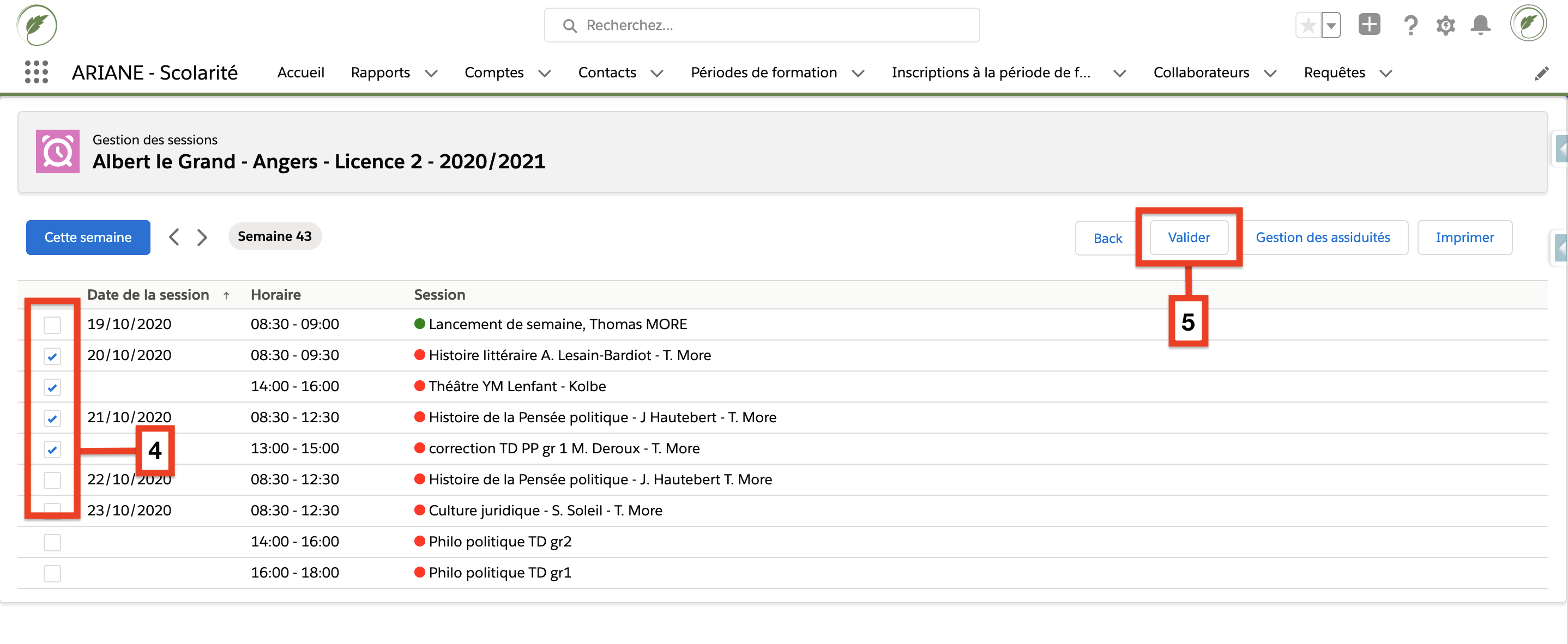The width and height of the screenshot is (1568, 644).
Task: Open the Collaborateurs dropdown
Action: pos(1214,72)
